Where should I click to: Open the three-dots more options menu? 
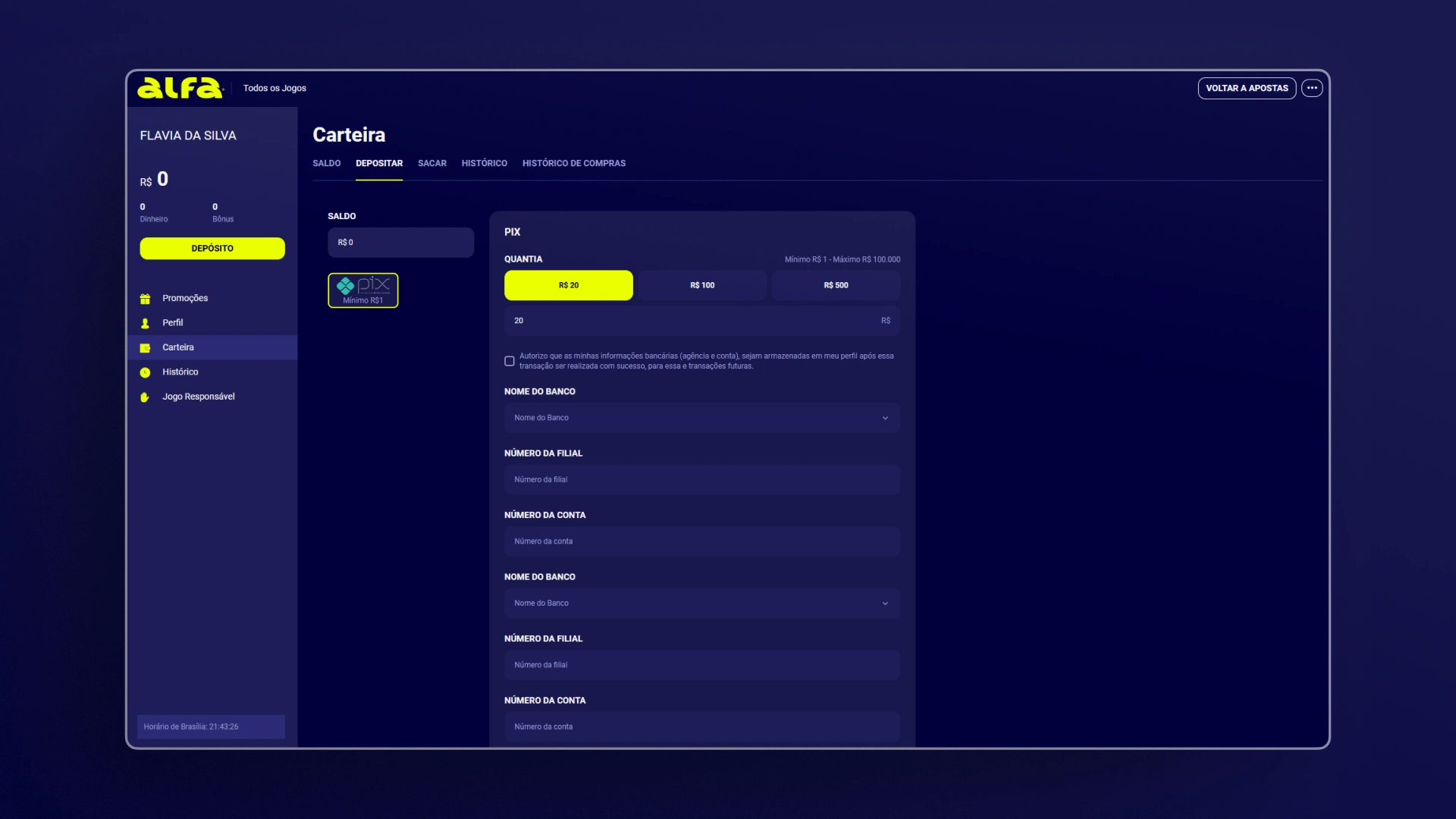point(1312,88)
